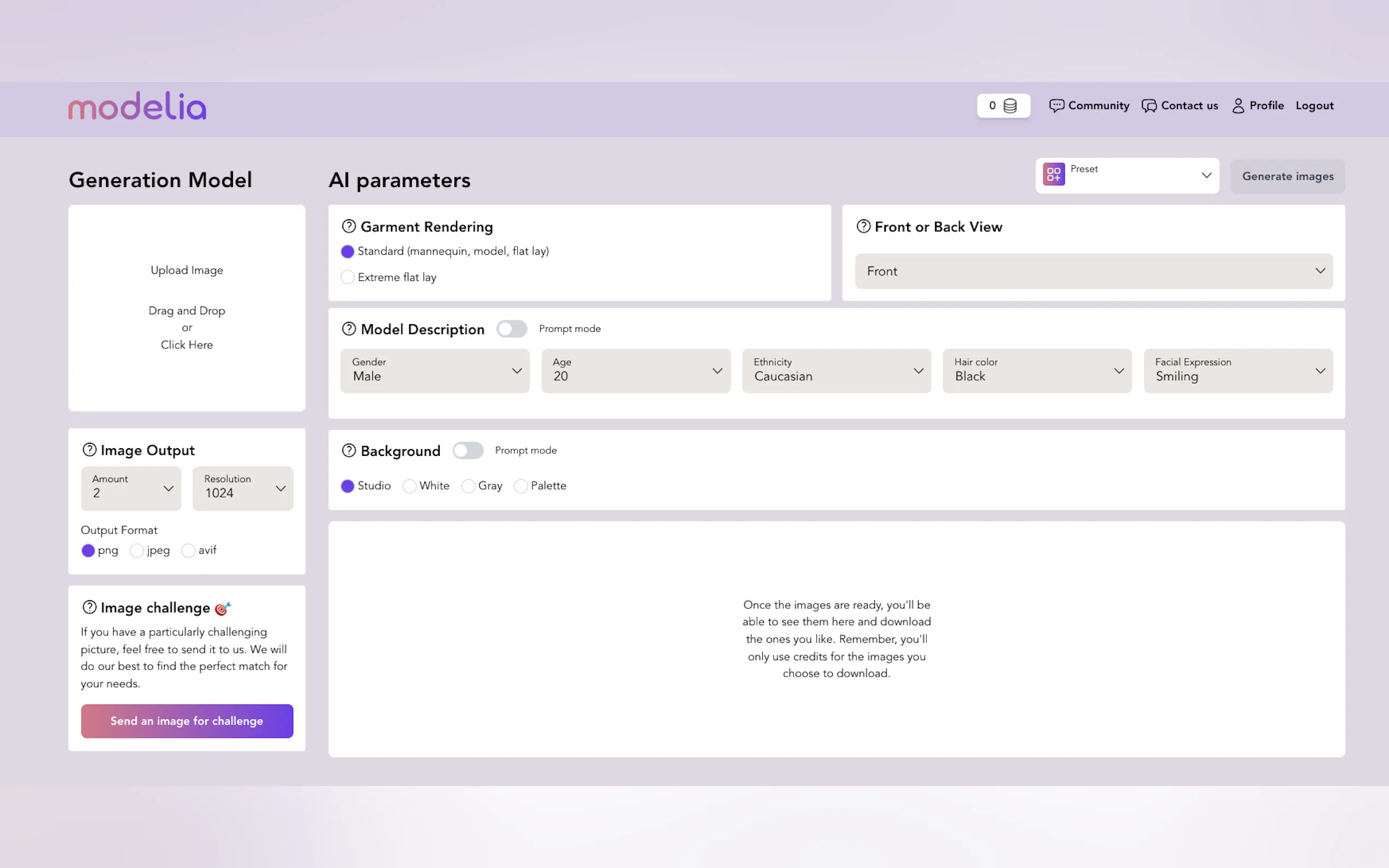Click the Background help icon
The width and height of the screenshot is (1389, 868).
pyautogui.click(x=348, y=450)
